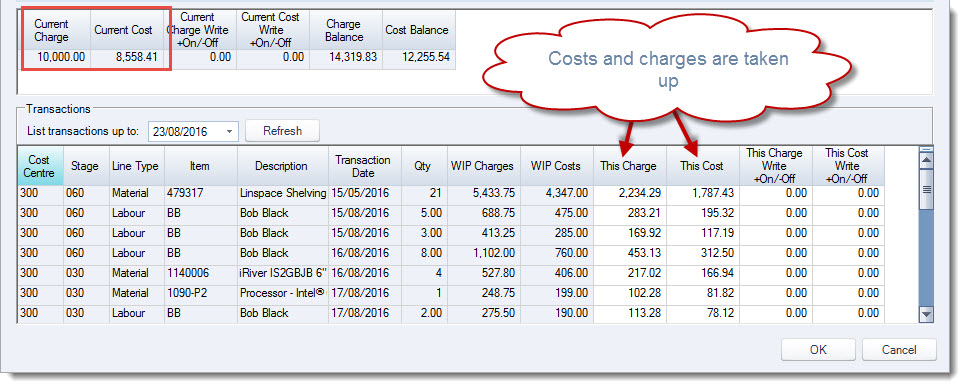Refresh the transactions list
The image size is (965, 388).
pyautogui.click(x=282, y=131)
